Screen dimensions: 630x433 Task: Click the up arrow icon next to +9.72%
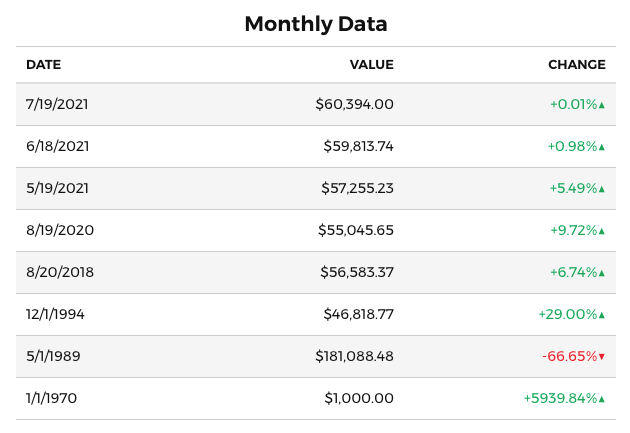(602, 231)
